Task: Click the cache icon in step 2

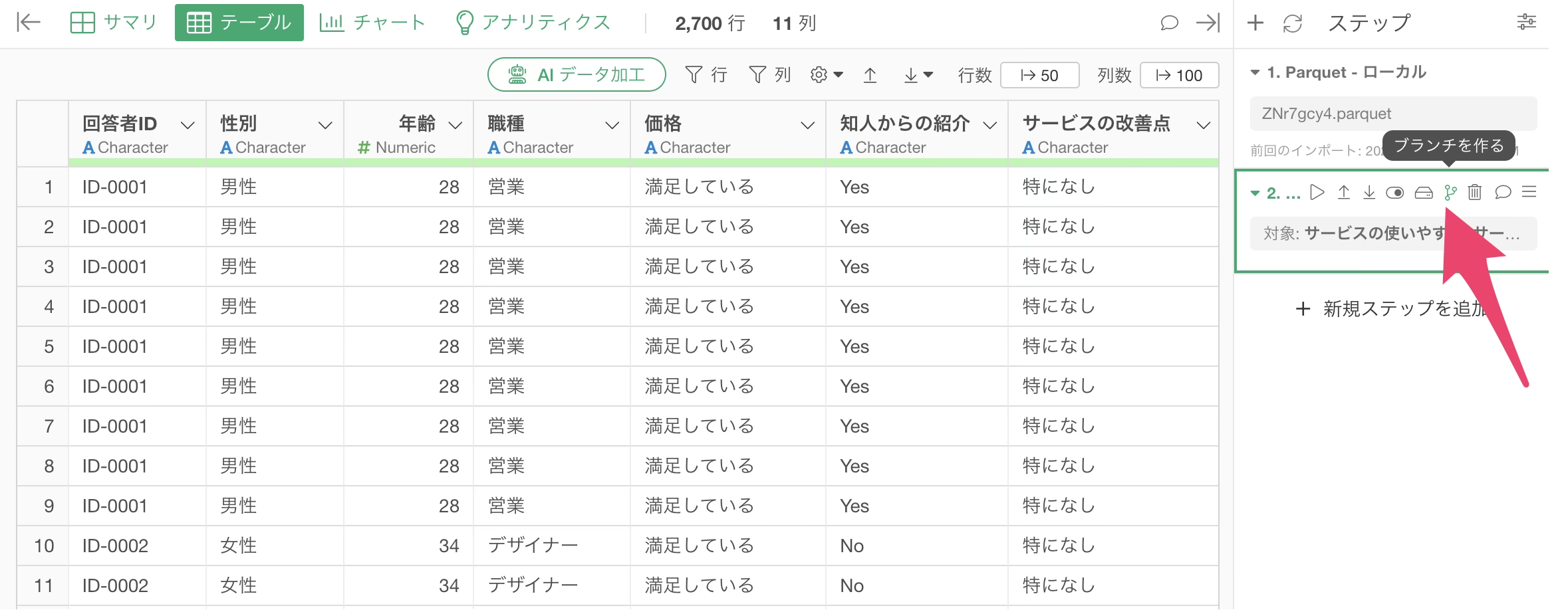Action: [x=1423, y=193]
